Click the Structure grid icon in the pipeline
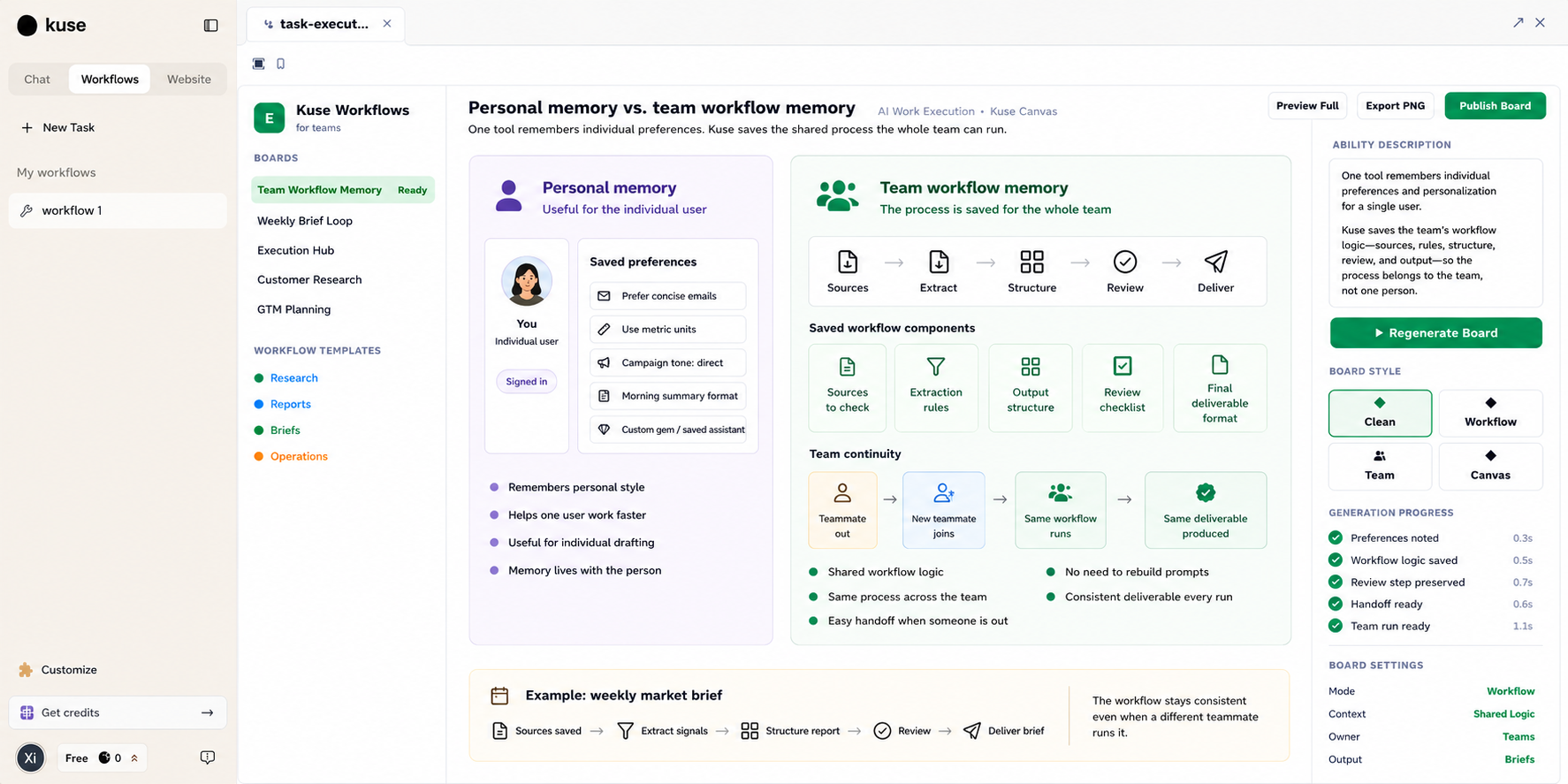Viewport: 1568px width, 784px height. pos(1031,262)
